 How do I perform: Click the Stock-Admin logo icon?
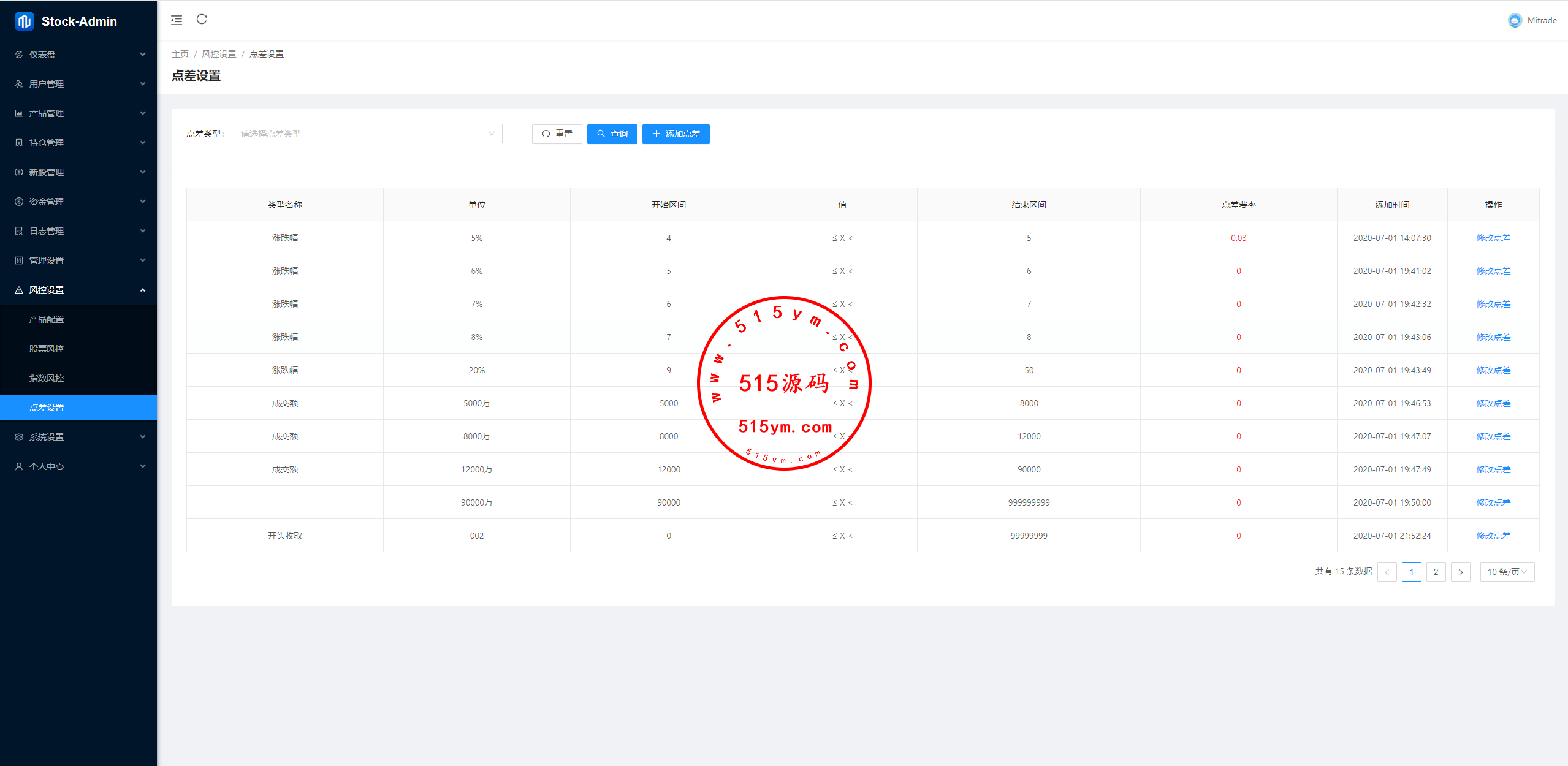click(25, 21)
